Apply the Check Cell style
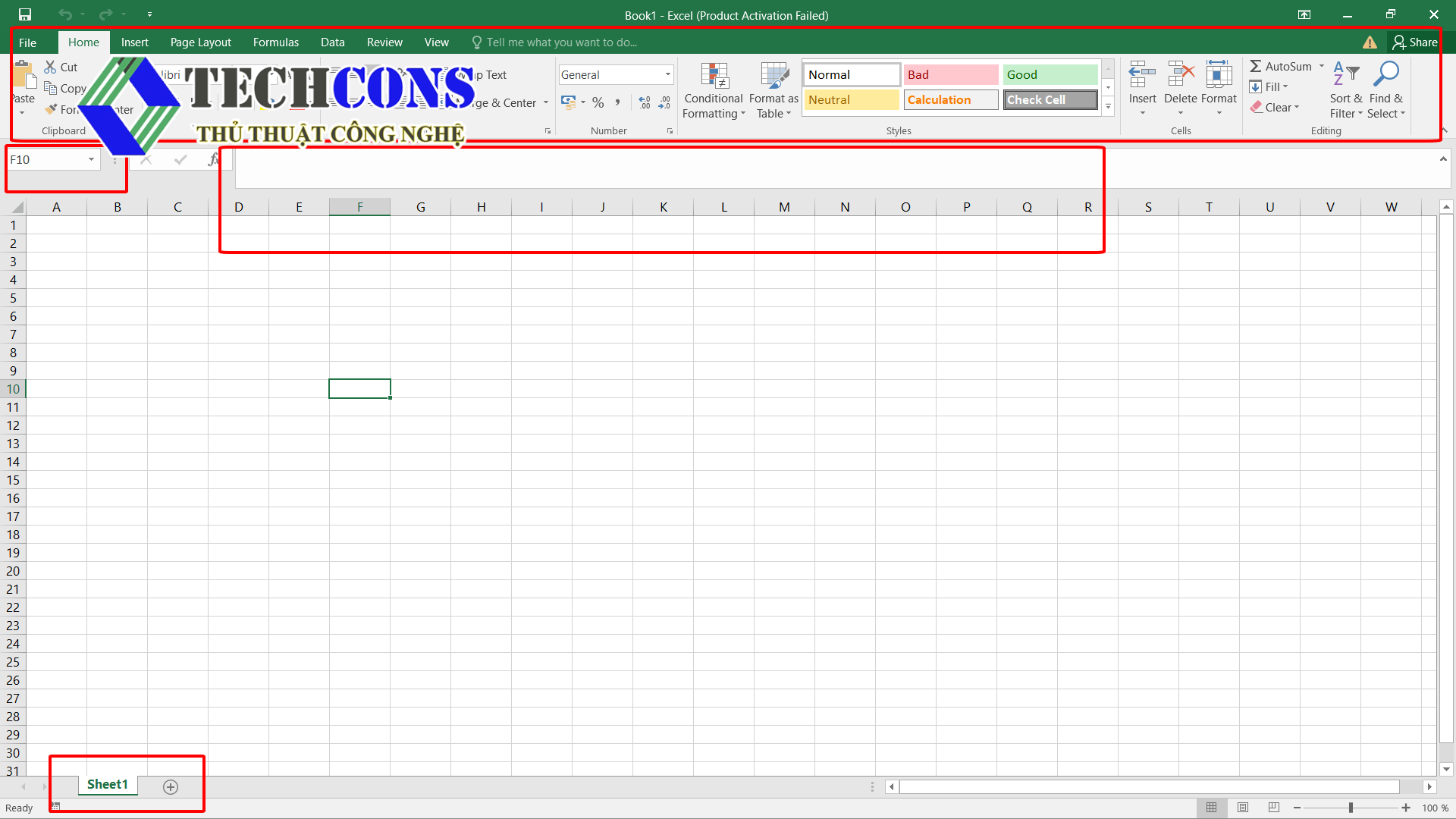 [x=1050, y=99]
